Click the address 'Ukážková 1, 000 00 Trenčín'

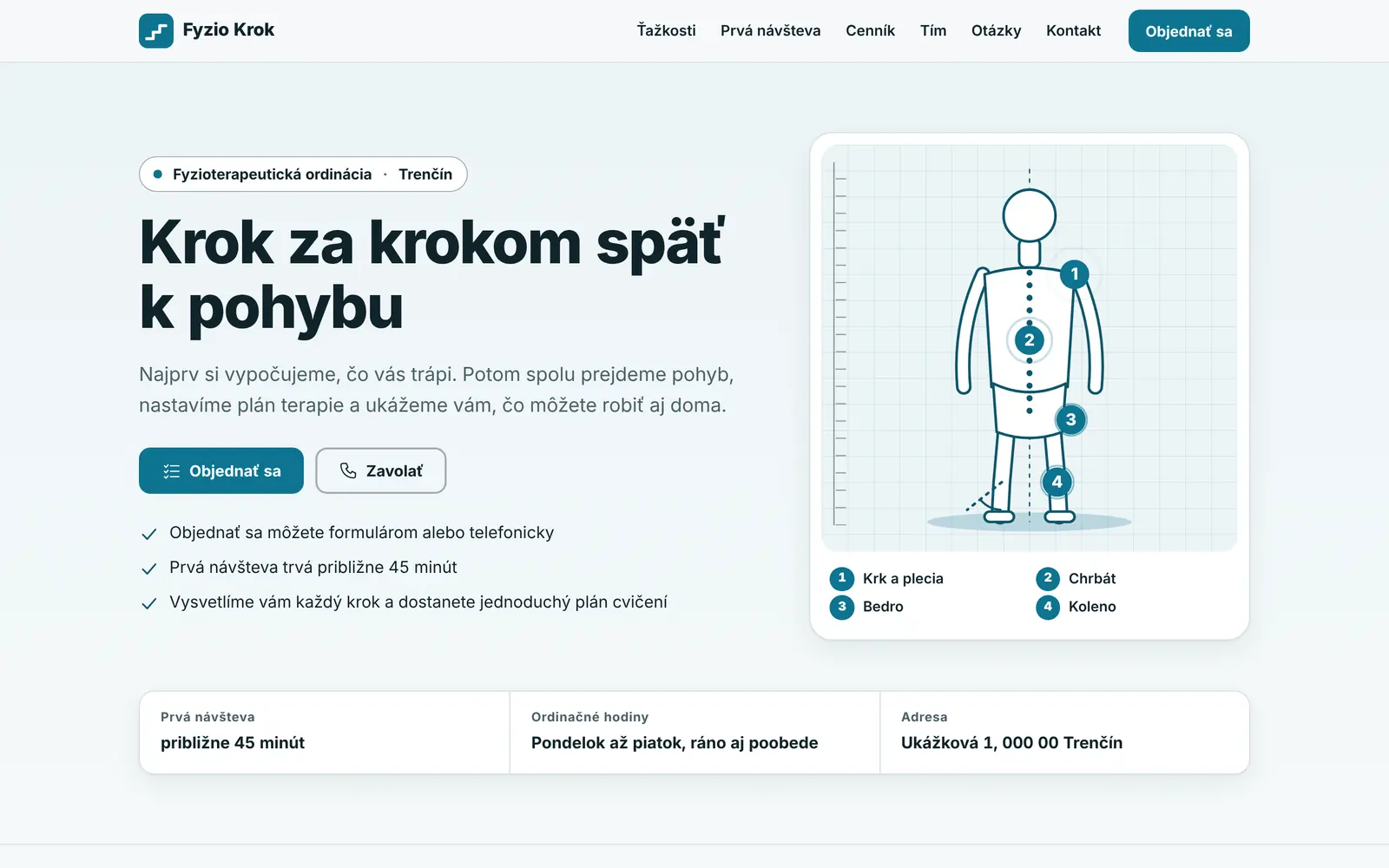tap(1011, 743)
